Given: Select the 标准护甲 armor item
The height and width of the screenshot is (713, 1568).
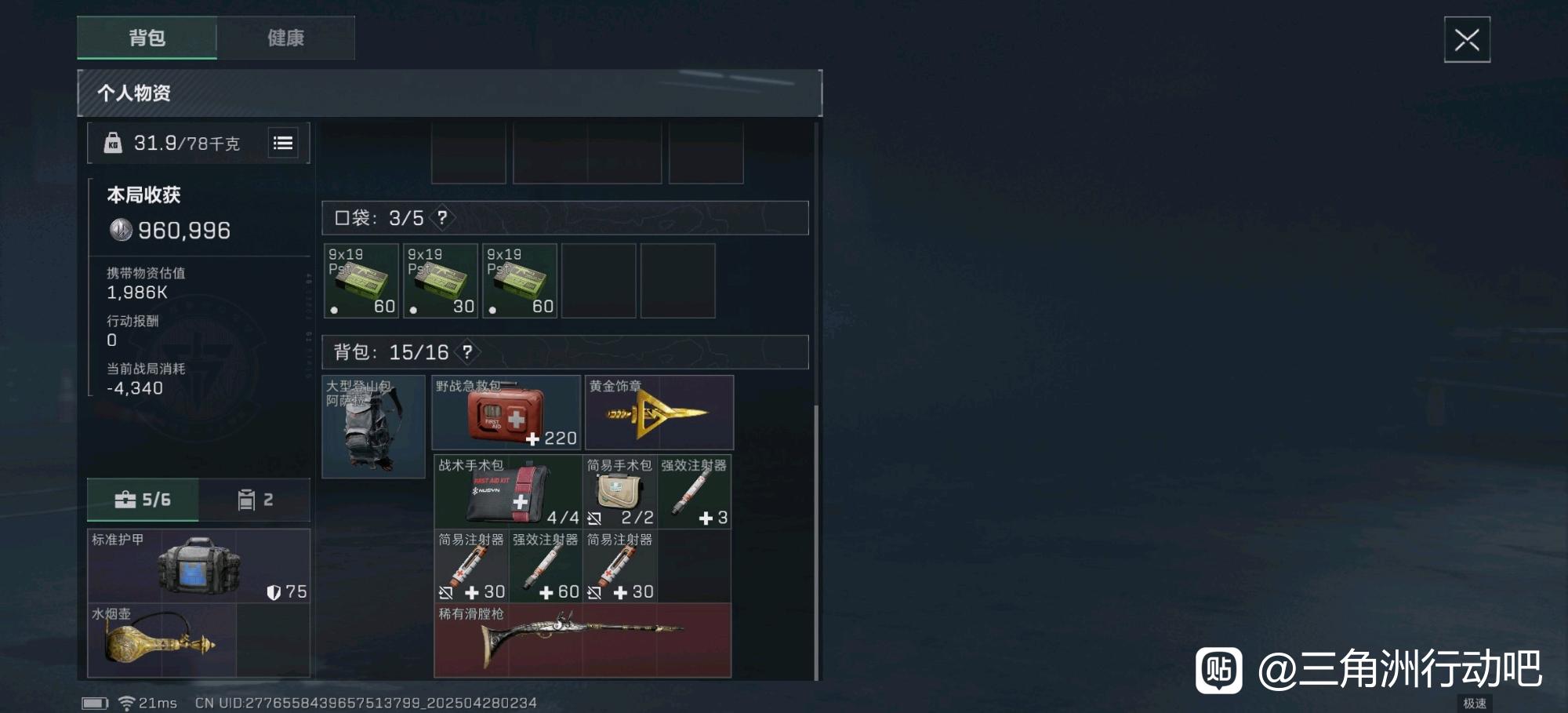Looking at the screenshot, I should click(x=199, y=566).
